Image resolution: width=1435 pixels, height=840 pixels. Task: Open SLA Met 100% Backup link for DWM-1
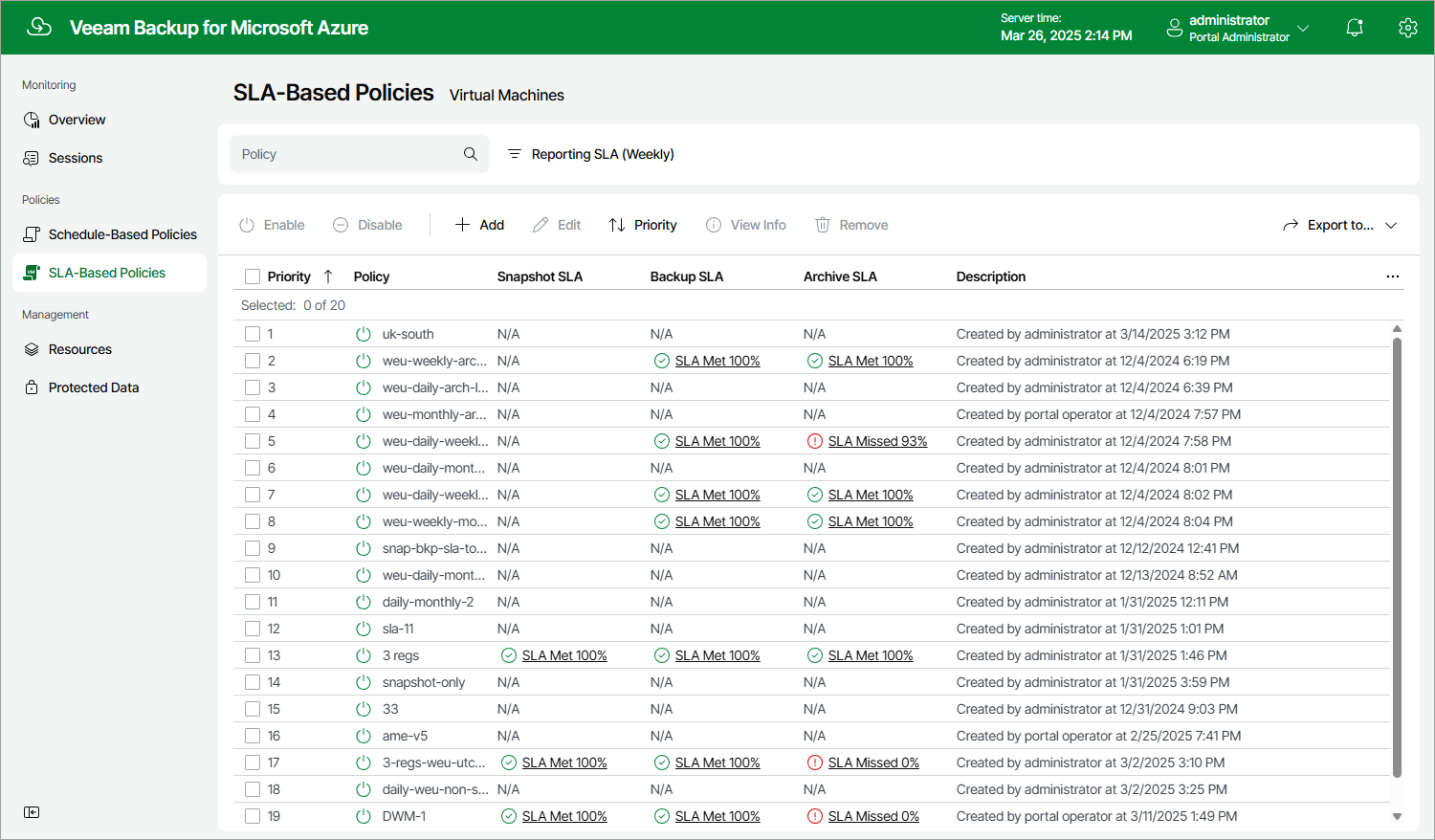(717, 816)
